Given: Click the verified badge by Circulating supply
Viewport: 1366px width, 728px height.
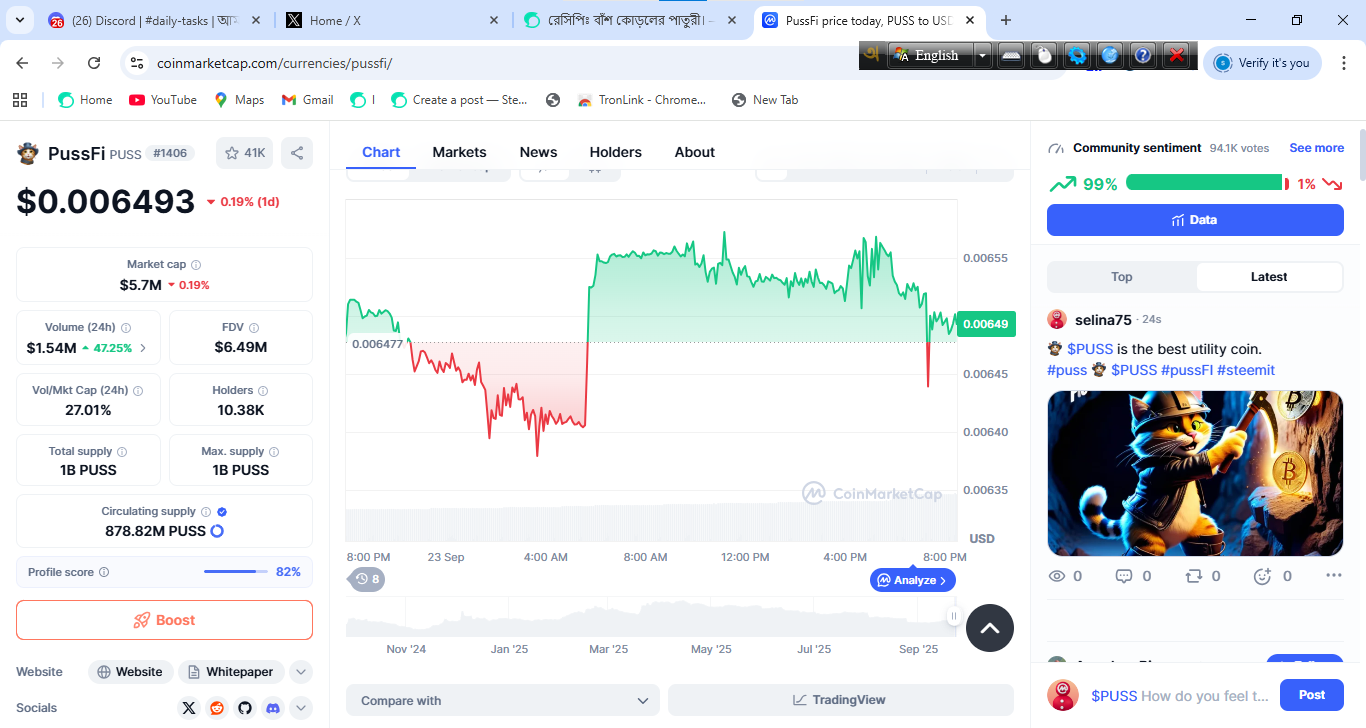Looking at the screenshot, I should point(222,512).
